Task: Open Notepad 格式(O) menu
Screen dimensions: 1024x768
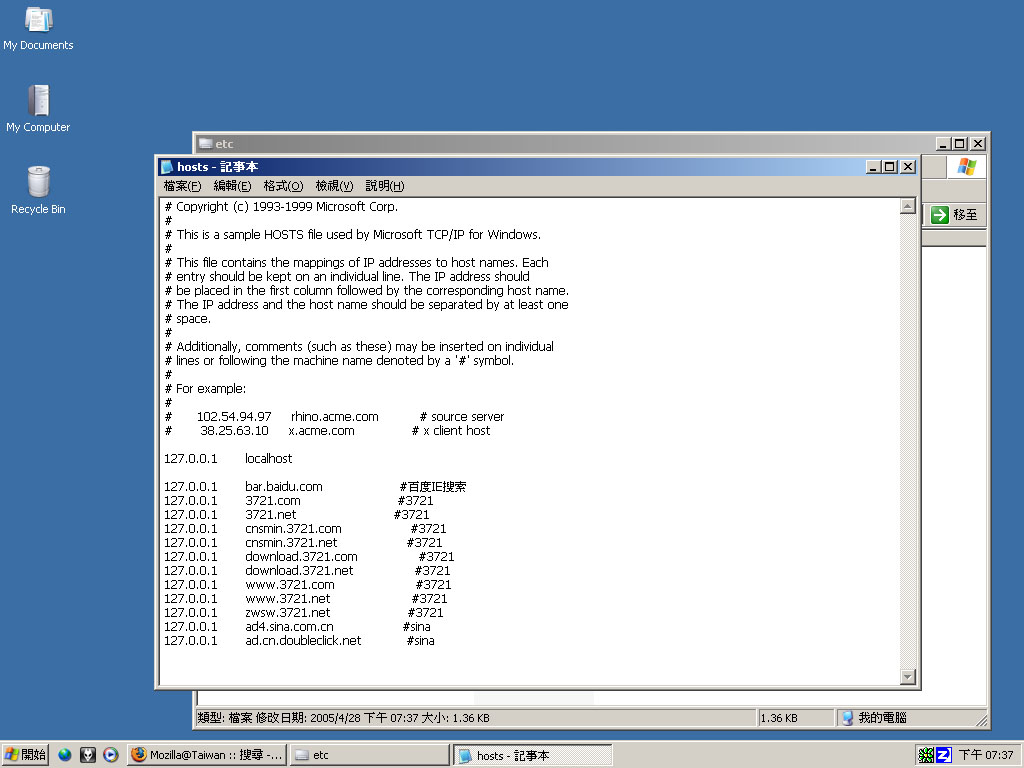Action: (283, 186)
